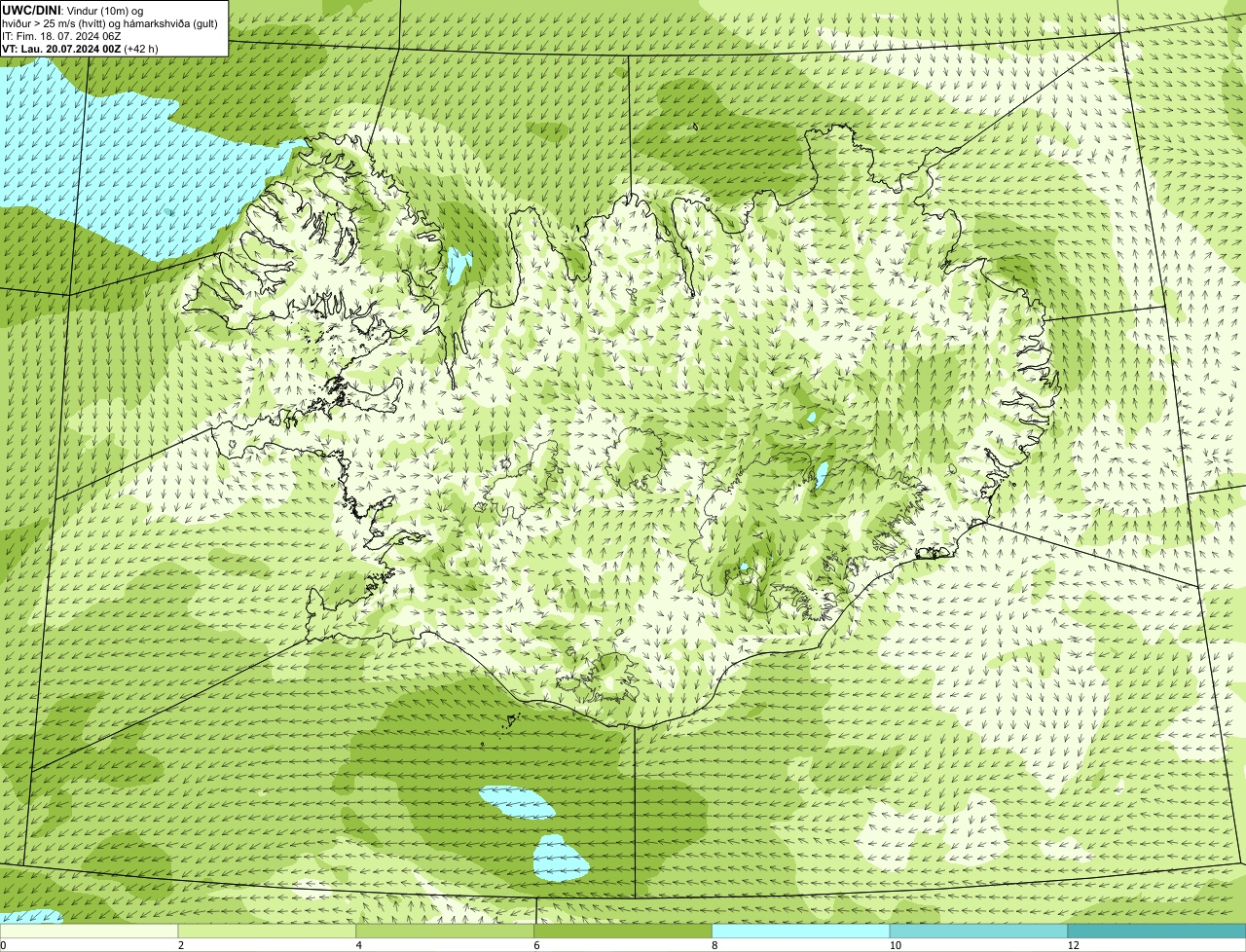Screen dimensions: 1246x952
Task: Click the legend tick label "8"
Action: [715, 945]
